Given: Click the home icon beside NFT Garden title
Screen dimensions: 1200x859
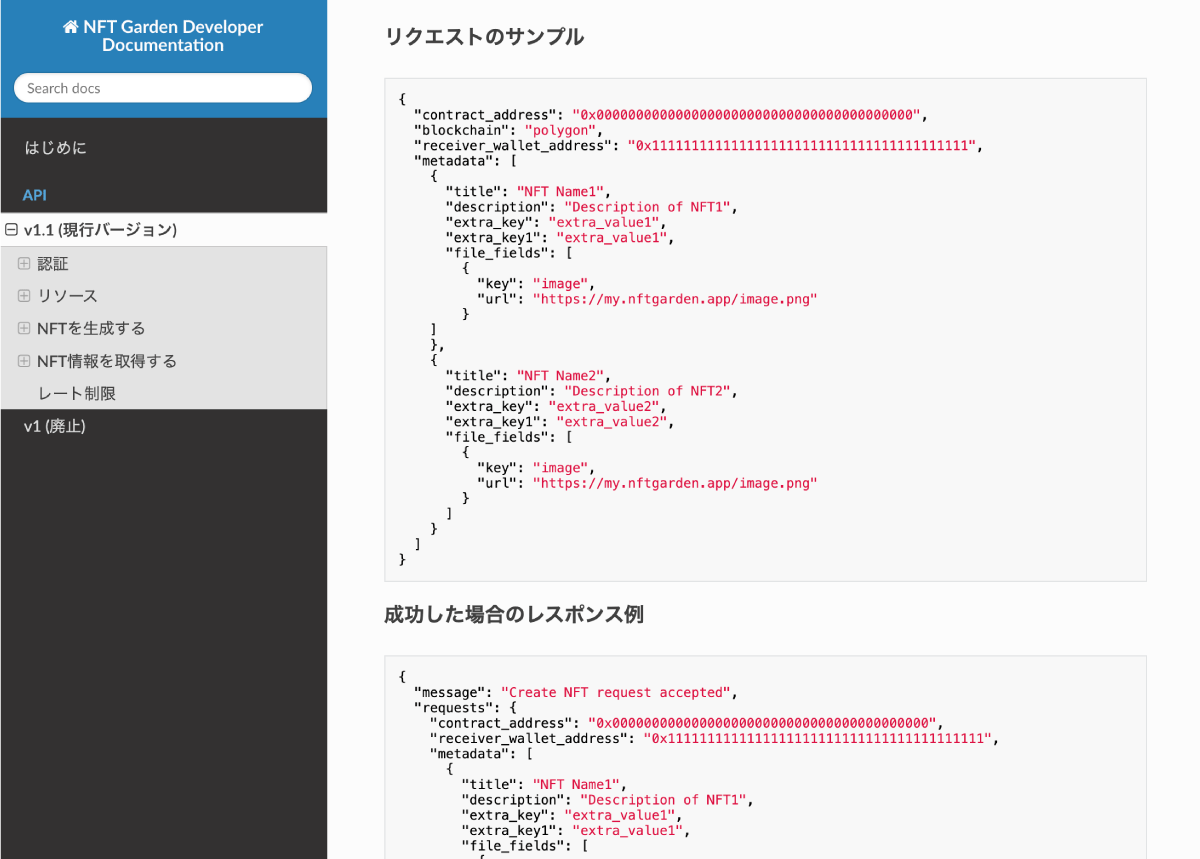Looking at the screenshot, I should (x=70, y=27).
